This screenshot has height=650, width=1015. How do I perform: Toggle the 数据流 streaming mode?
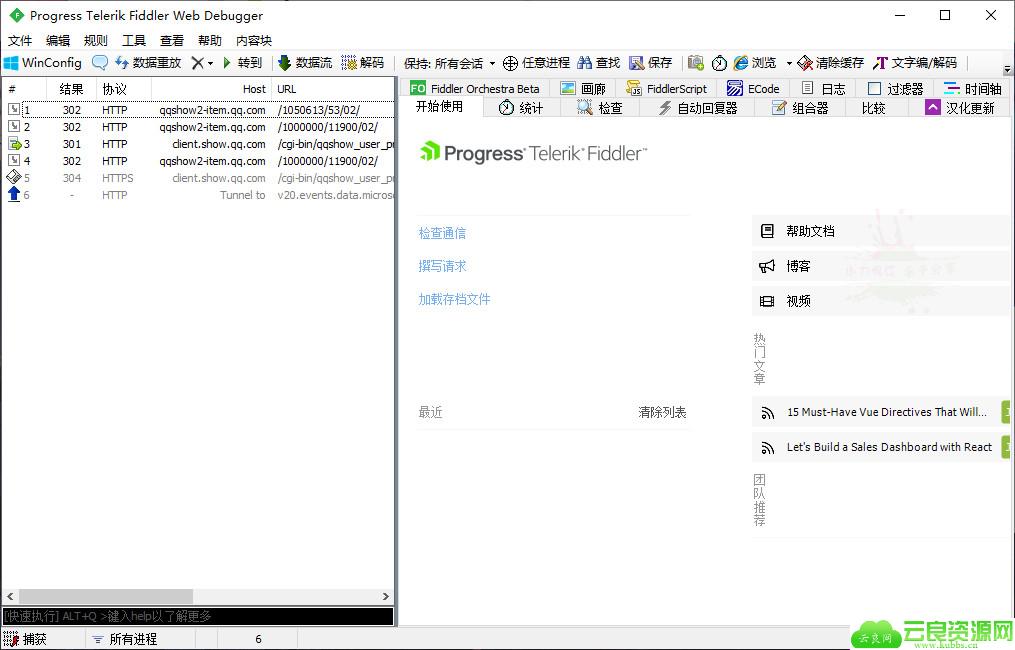305,63
